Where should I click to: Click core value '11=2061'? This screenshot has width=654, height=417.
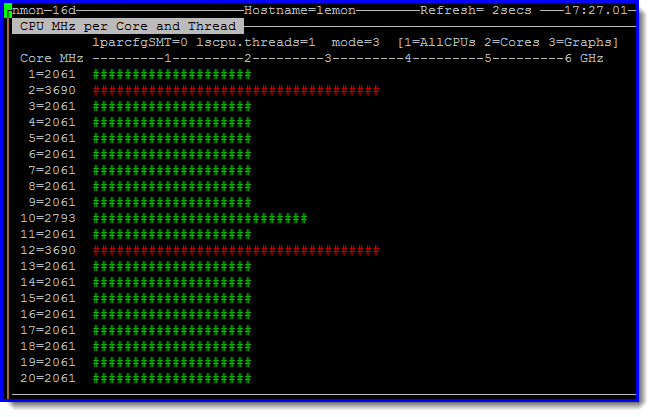click(48, 234)
